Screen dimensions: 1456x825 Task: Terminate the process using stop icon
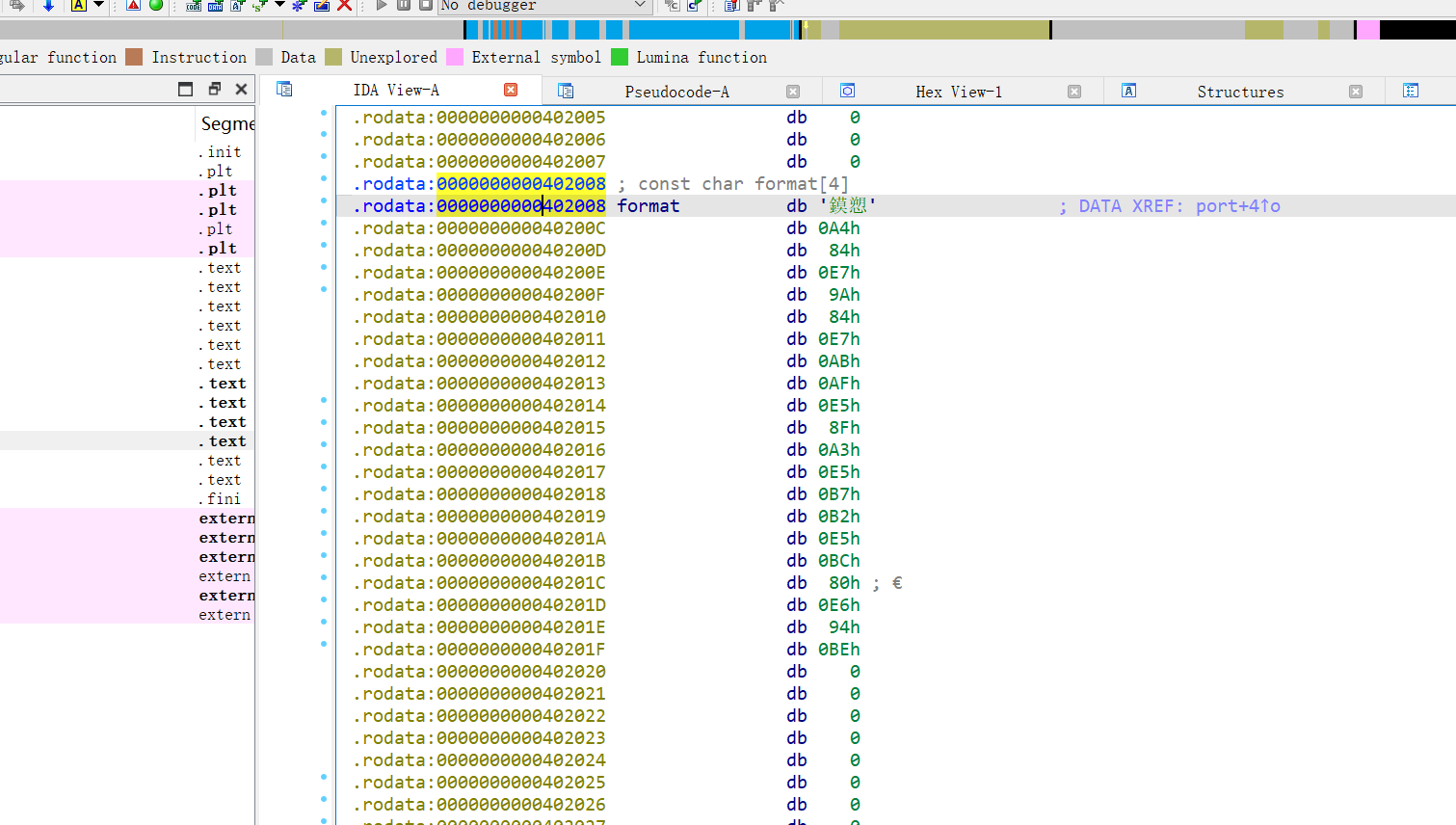(x=426, y=5)
